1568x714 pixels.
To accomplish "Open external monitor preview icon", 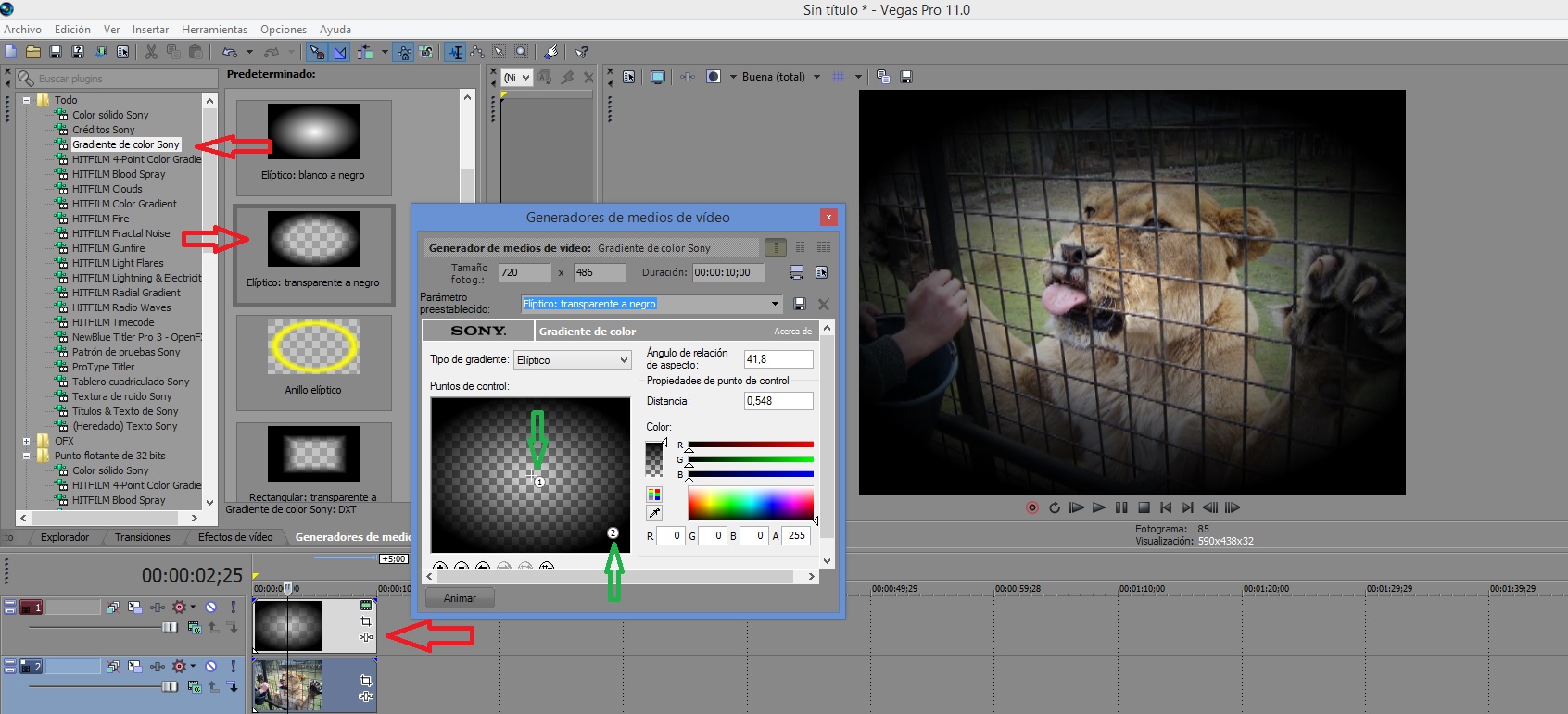I will 658,77.
